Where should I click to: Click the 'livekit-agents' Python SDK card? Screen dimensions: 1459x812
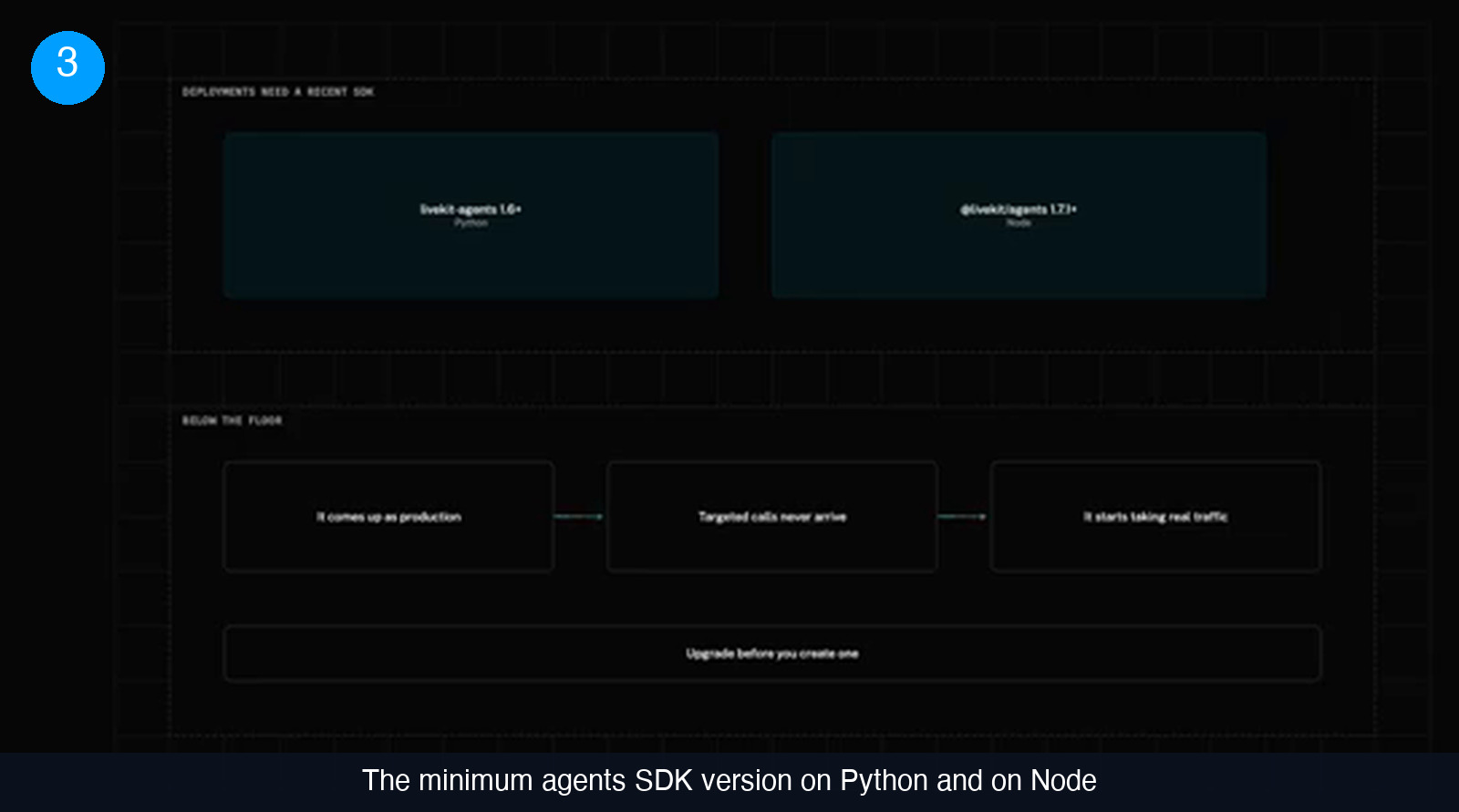[x=471, y=215]
